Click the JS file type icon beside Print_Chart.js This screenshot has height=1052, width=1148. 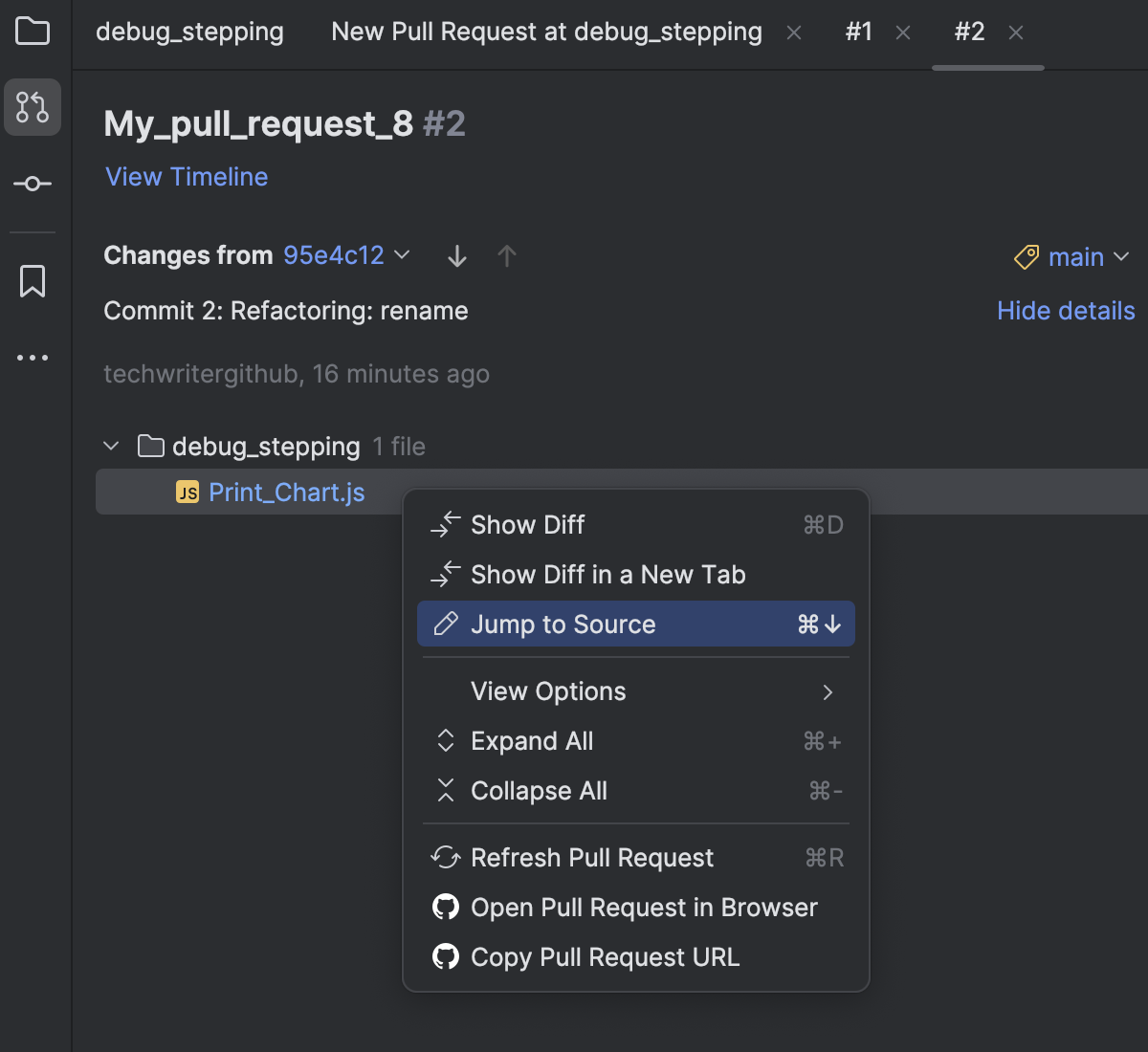point(188,491)
